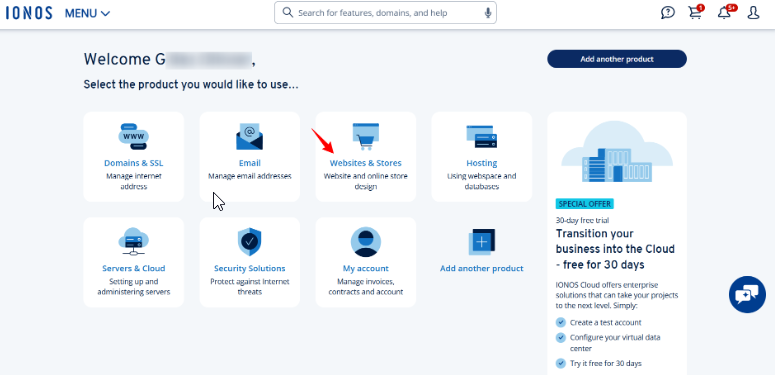Click 'Website and online store design' text
The image size is (775, 375).
tap(366, 181)
